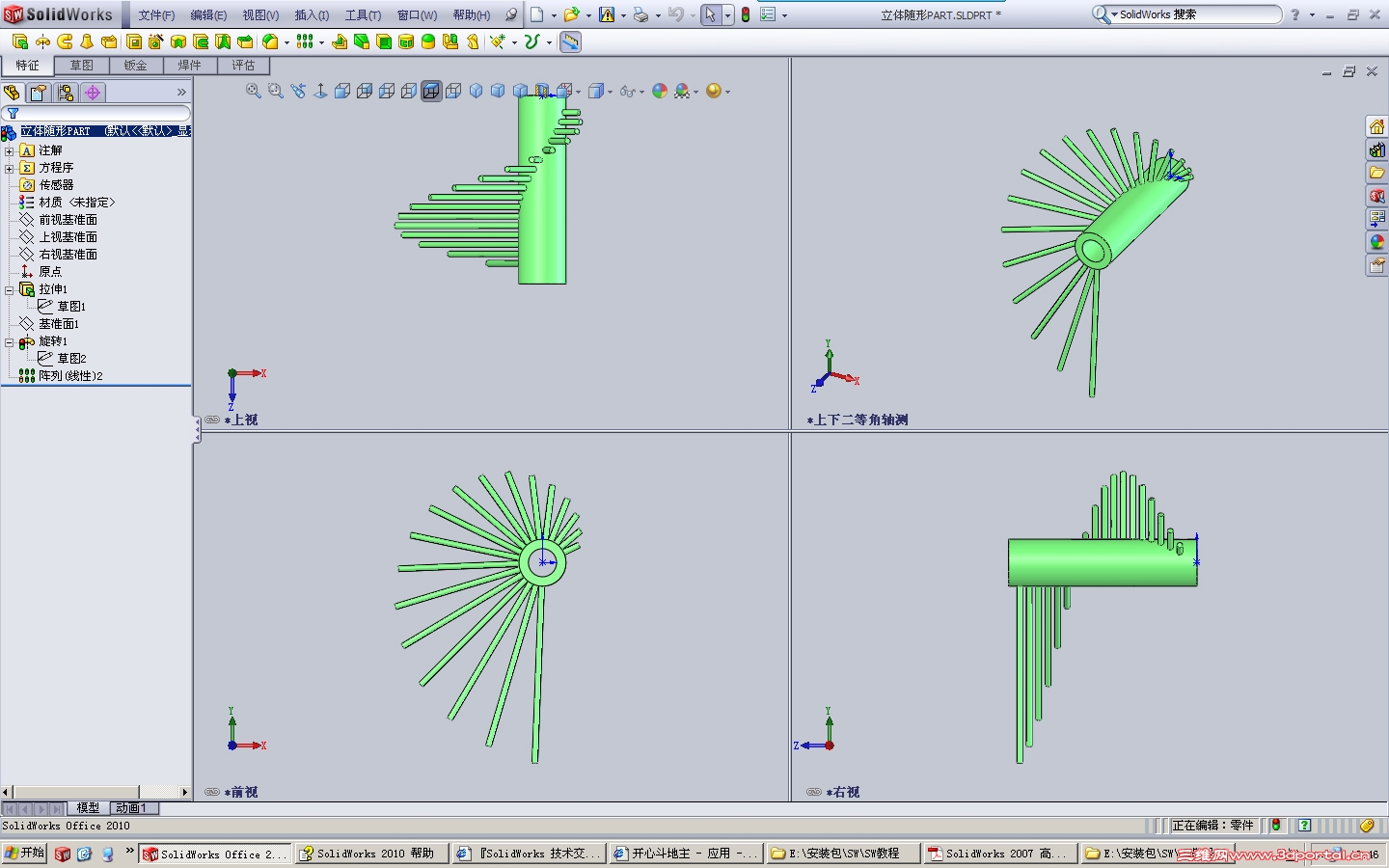Click the Extruded Boss/Base feature icon

[19, 41]
